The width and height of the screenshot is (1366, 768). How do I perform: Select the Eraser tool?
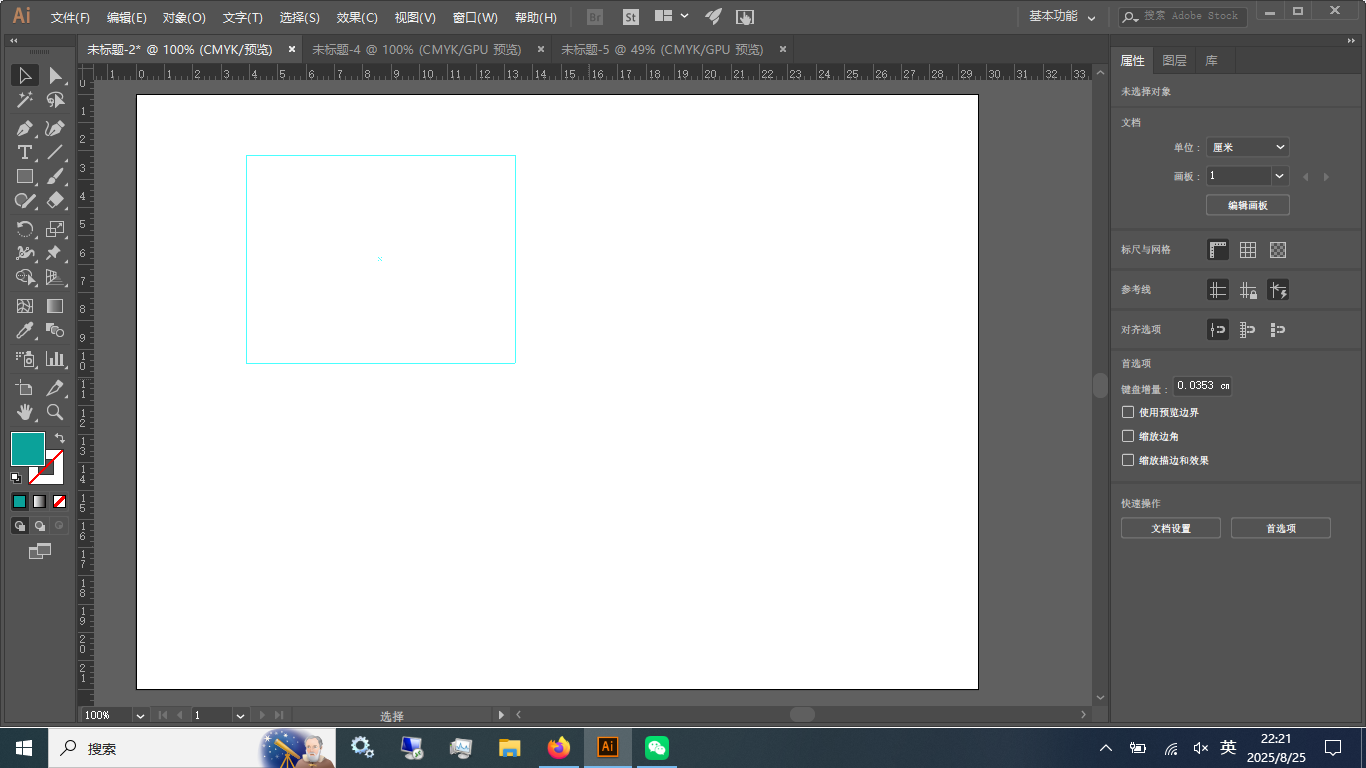[x=55, y=200]
